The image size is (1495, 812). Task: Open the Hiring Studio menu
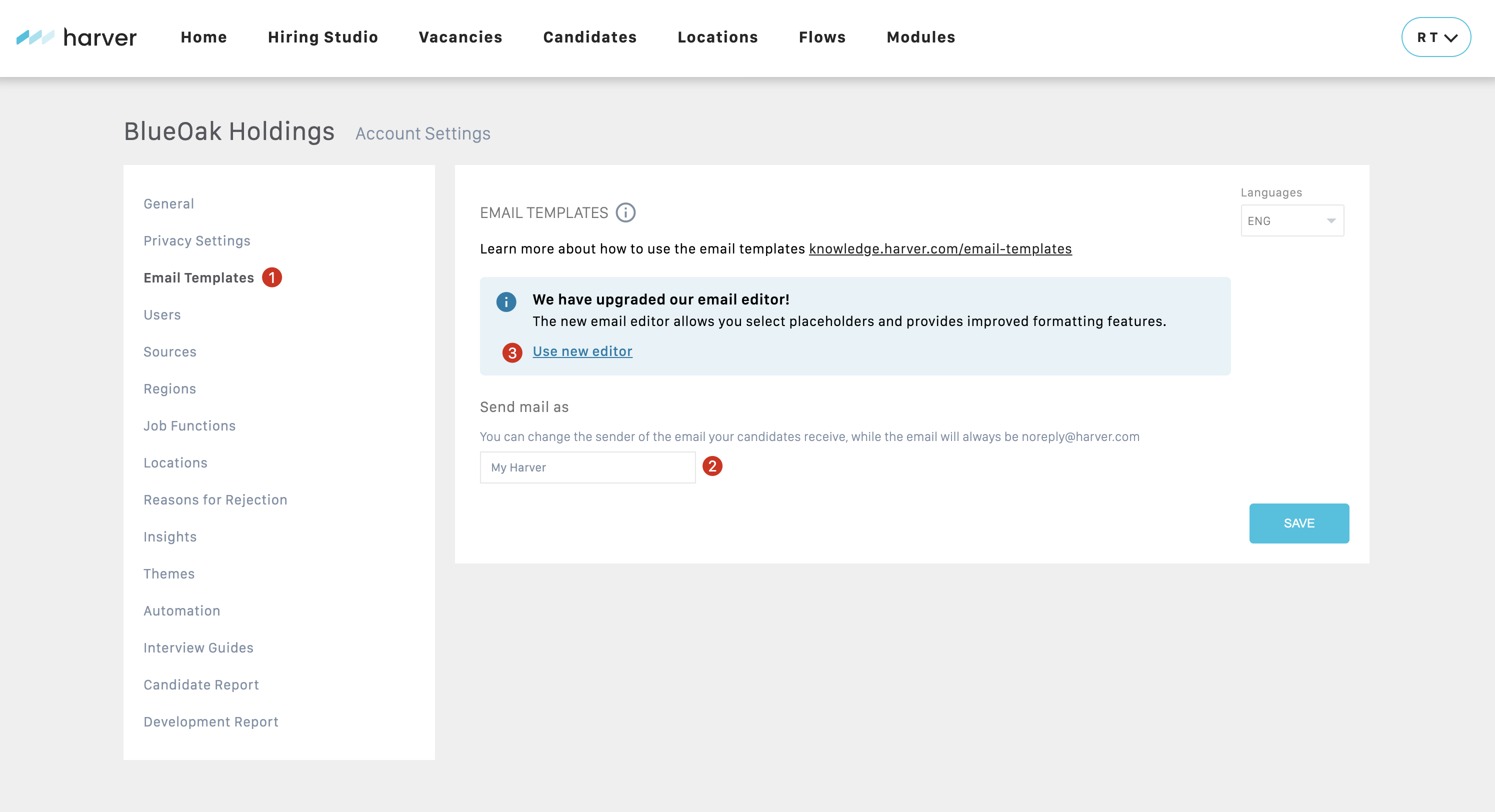coord(322,37)
